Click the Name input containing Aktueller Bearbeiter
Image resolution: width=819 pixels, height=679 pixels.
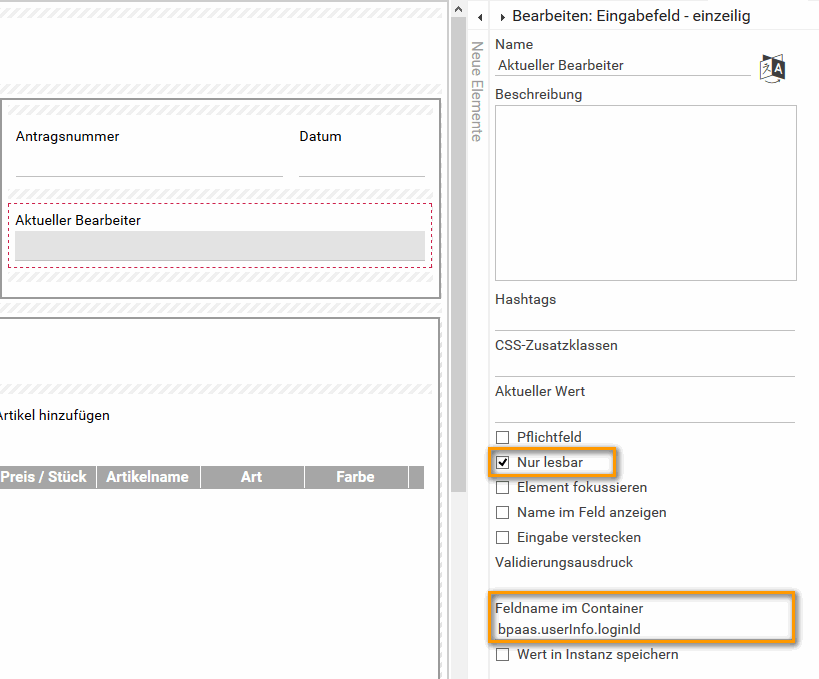(x=622, y=66)
